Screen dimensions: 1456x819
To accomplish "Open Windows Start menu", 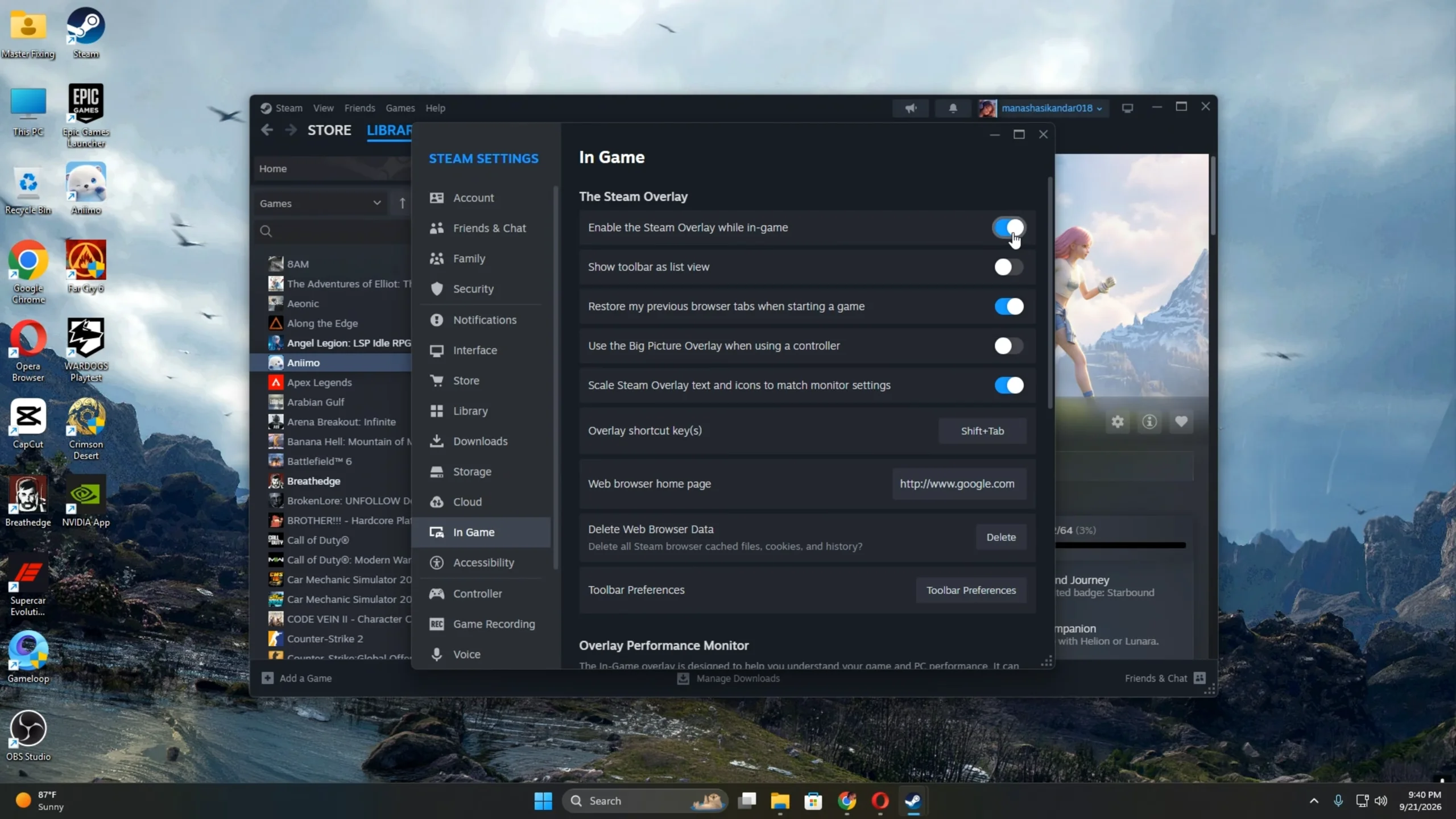I will [x=543, y=801].
